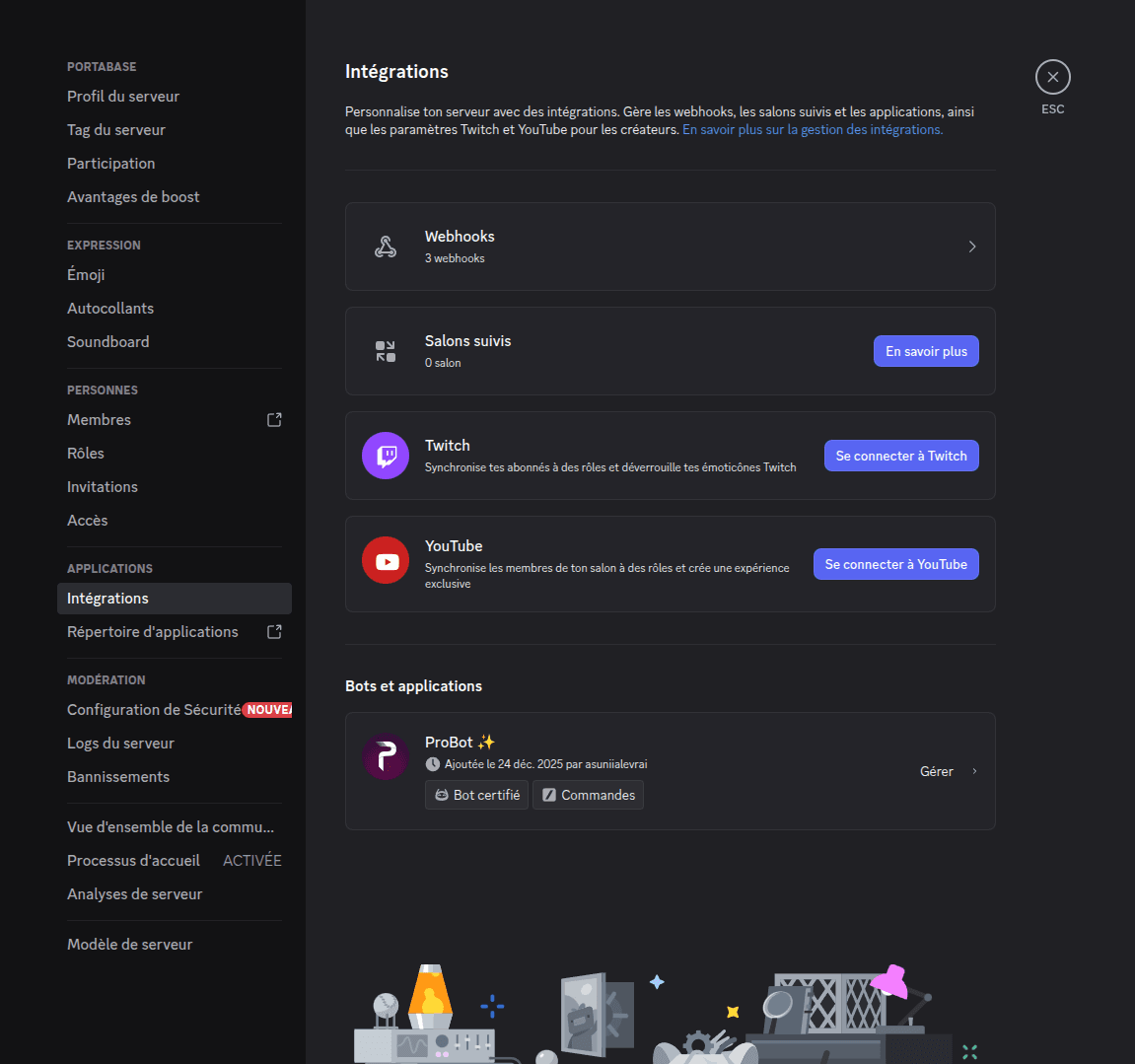Click the Commandes slash badge

(x=588, y=794)
